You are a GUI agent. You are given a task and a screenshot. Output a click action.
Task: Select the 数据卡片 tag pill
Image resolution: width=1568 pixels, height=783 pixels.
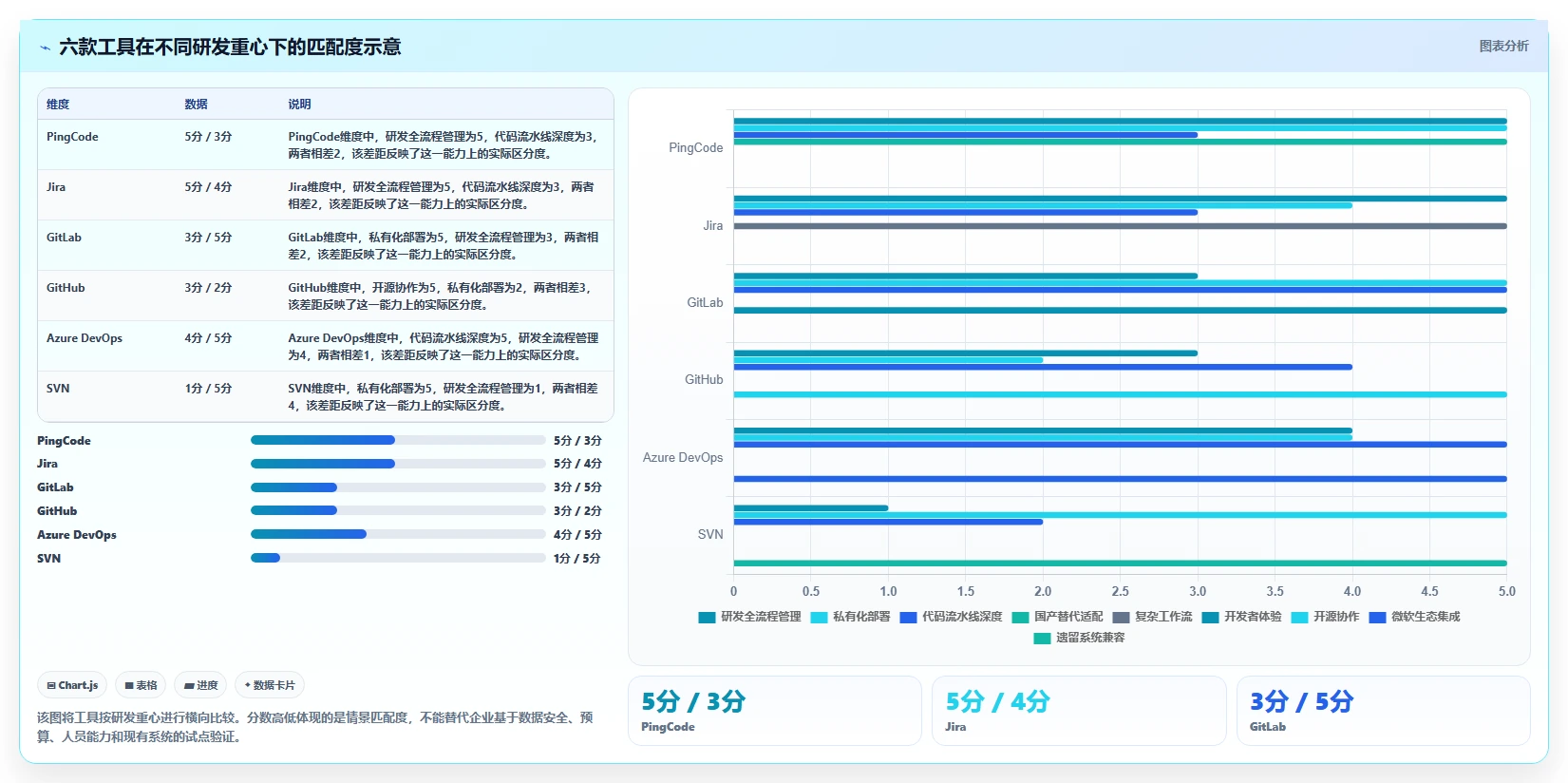pos(270,685)
